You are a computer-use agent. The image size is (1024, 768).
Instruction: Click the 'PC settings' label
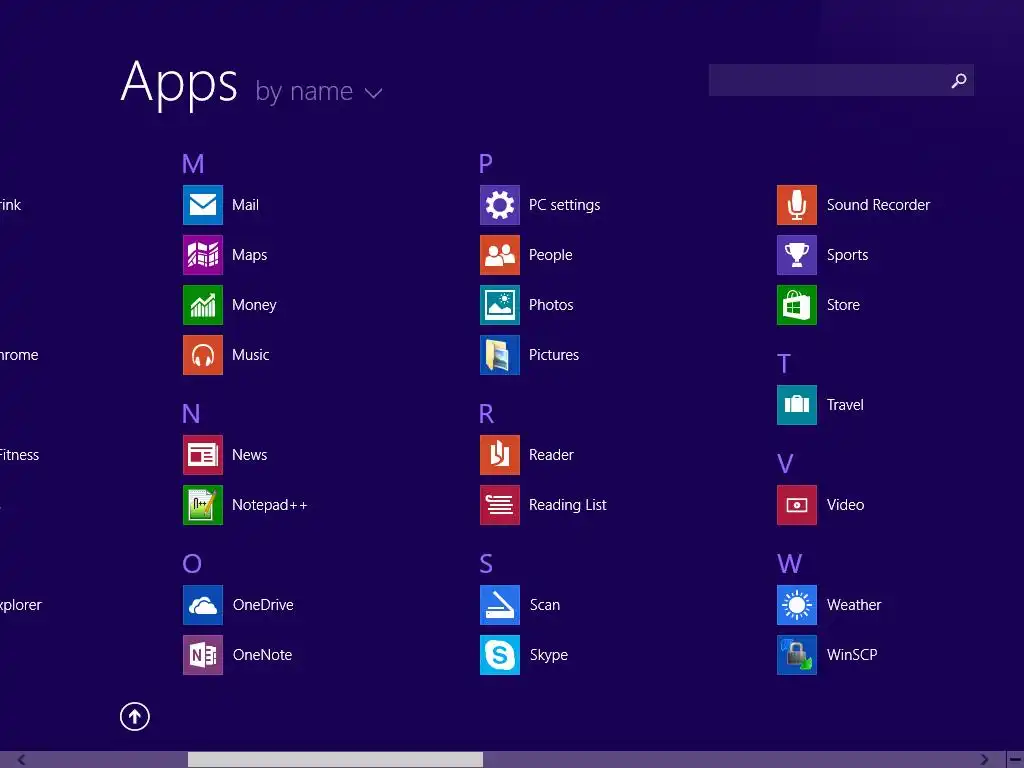(x=564, y=205)
